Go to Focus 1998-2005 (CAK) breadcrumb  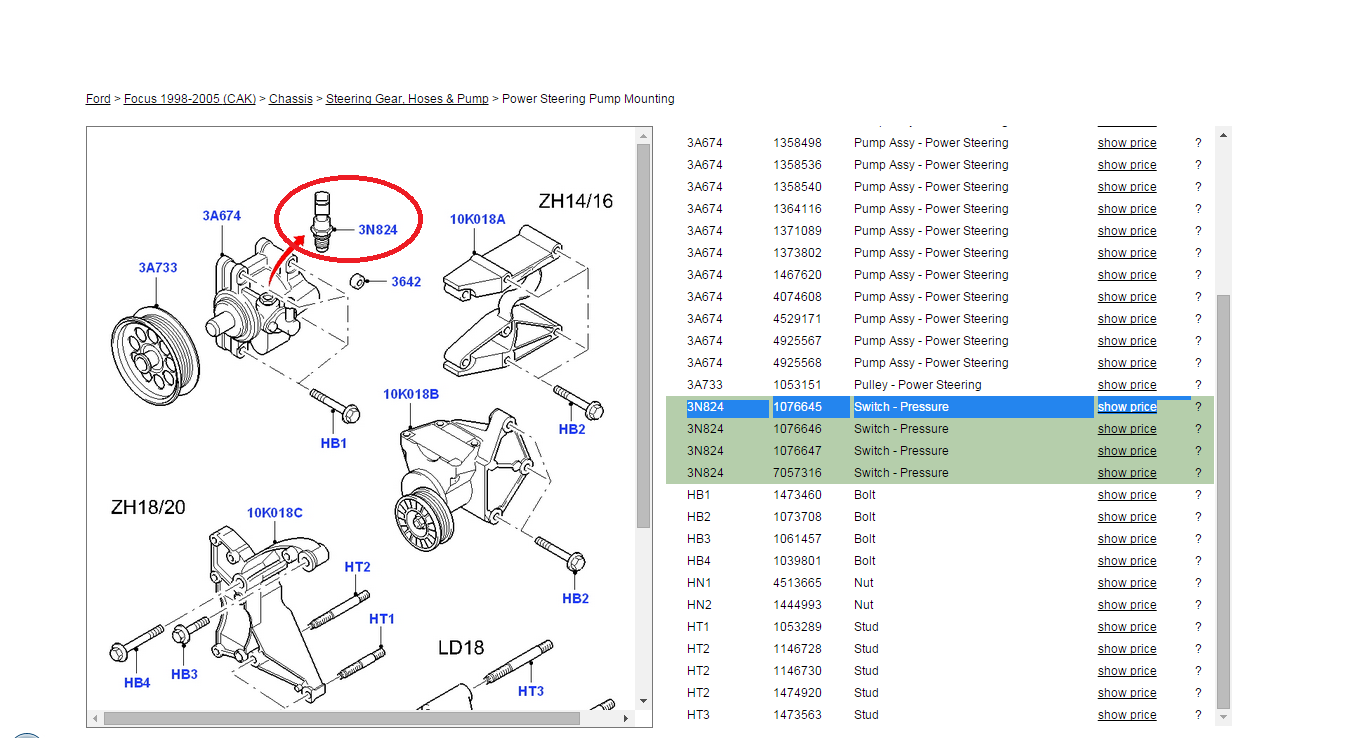click(190, 99)
